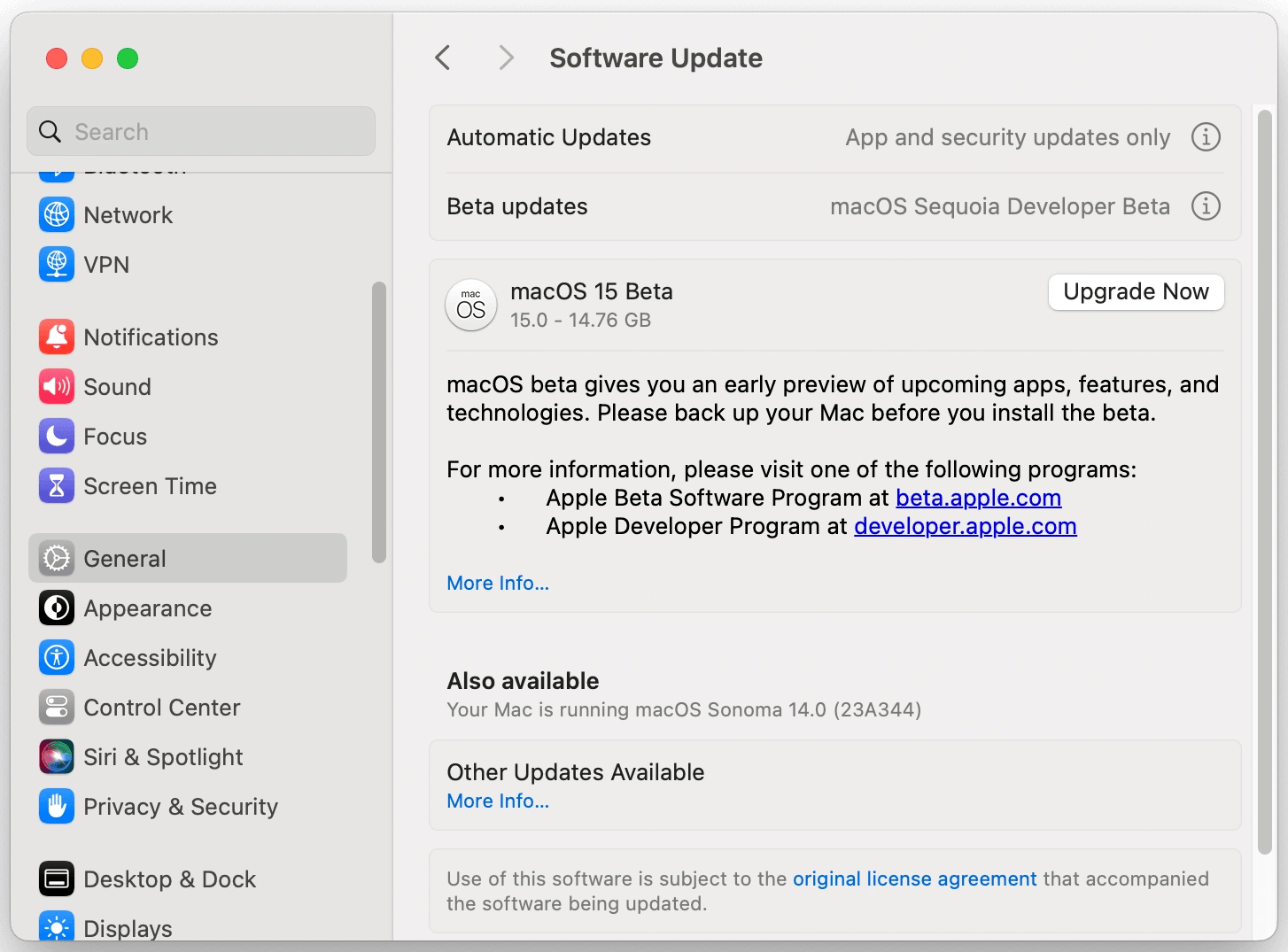This screenshot has height=952, width=1288.
Task: Click 'macOS Sequoia Developer Beta' value
Action: point(1000,206)
